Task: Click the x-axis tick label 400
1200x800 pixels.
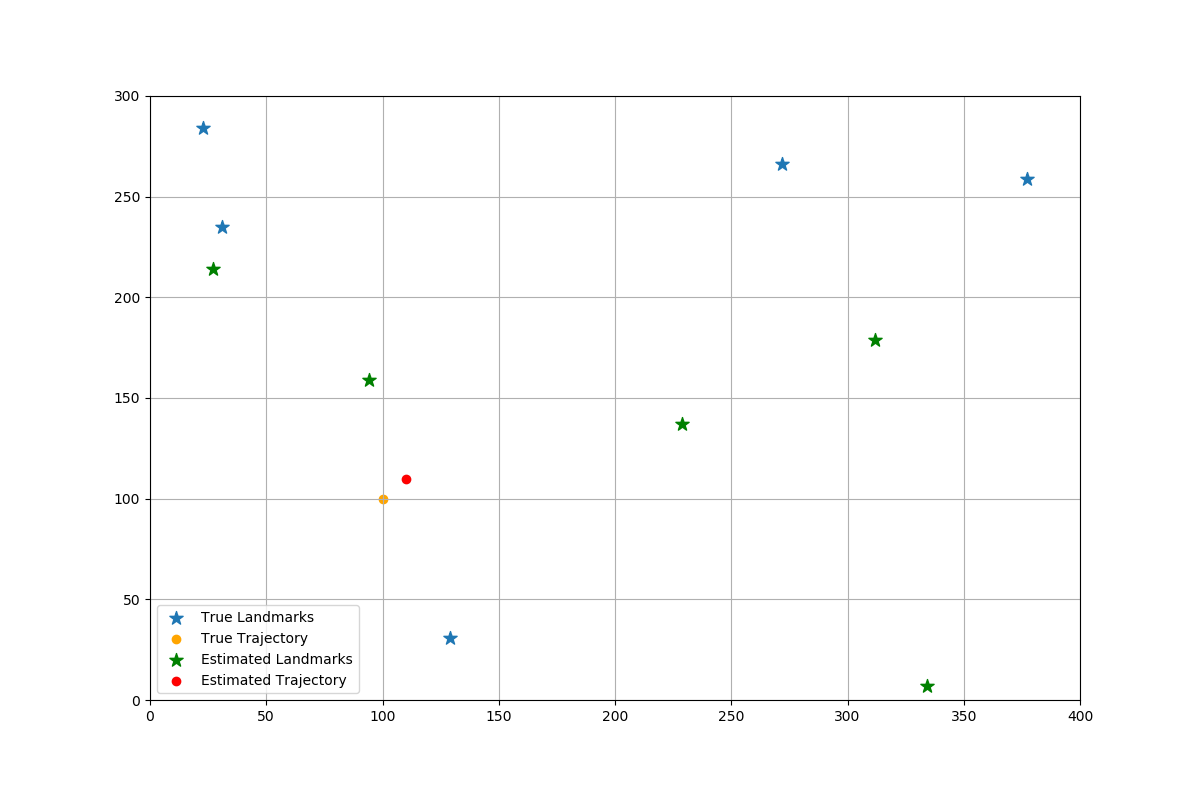Action: [x=1080, y=716]
